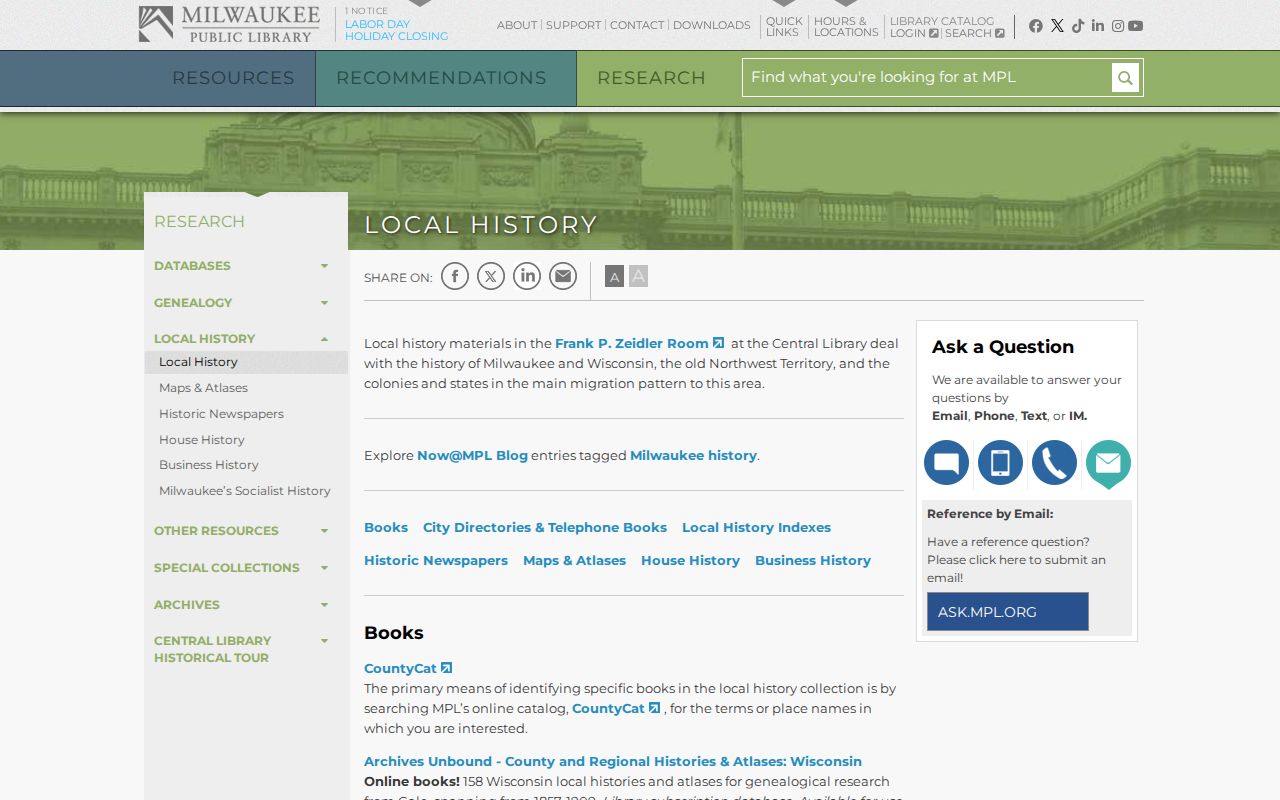
Task: Follow the Now@MPL Blog link
Action: coord(472,455)
